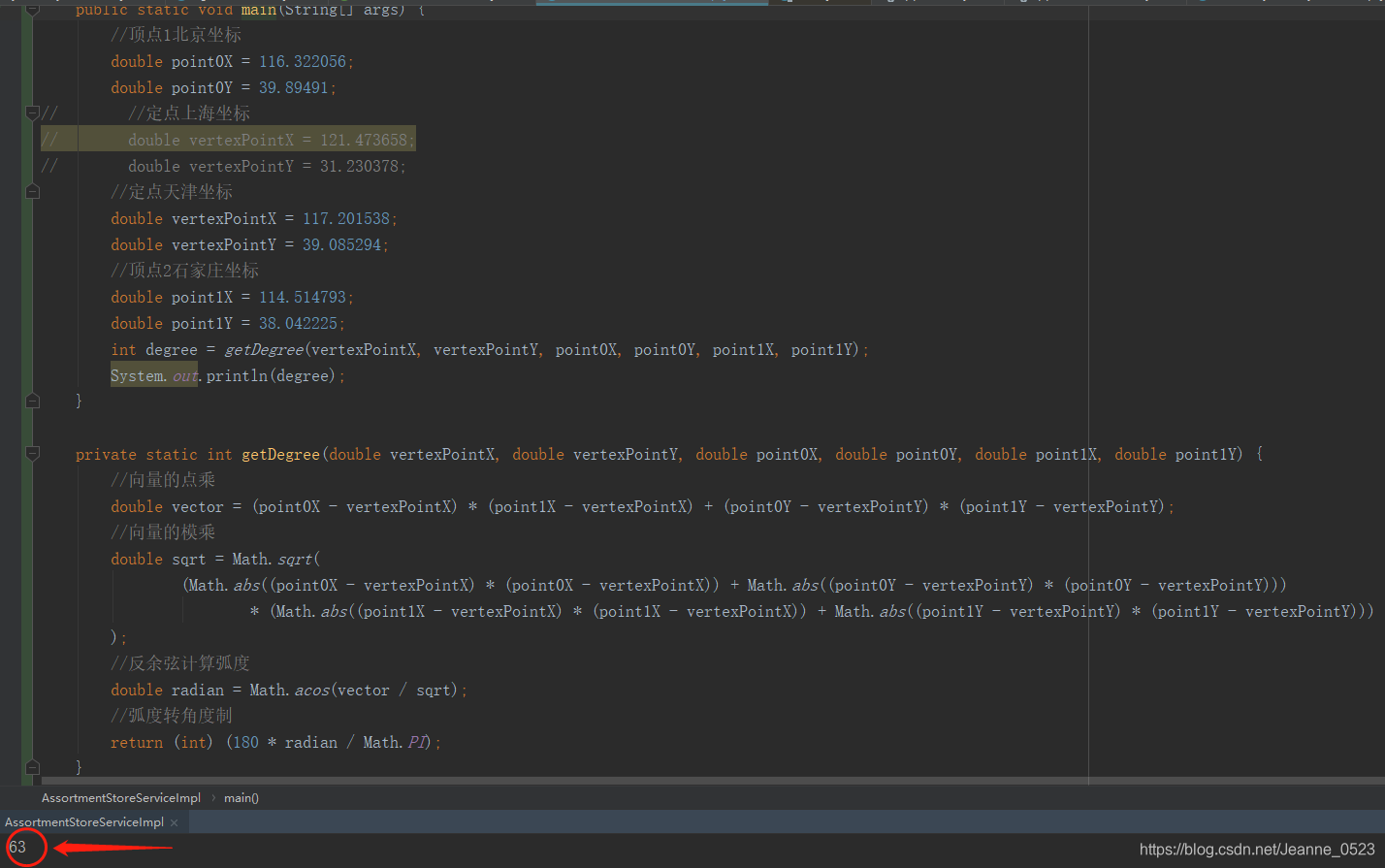The width and height of the screenshot is (1385, 868).
Task: Click fold end marker beside 定点天津坐标 comment
Action: coord(32,192)
